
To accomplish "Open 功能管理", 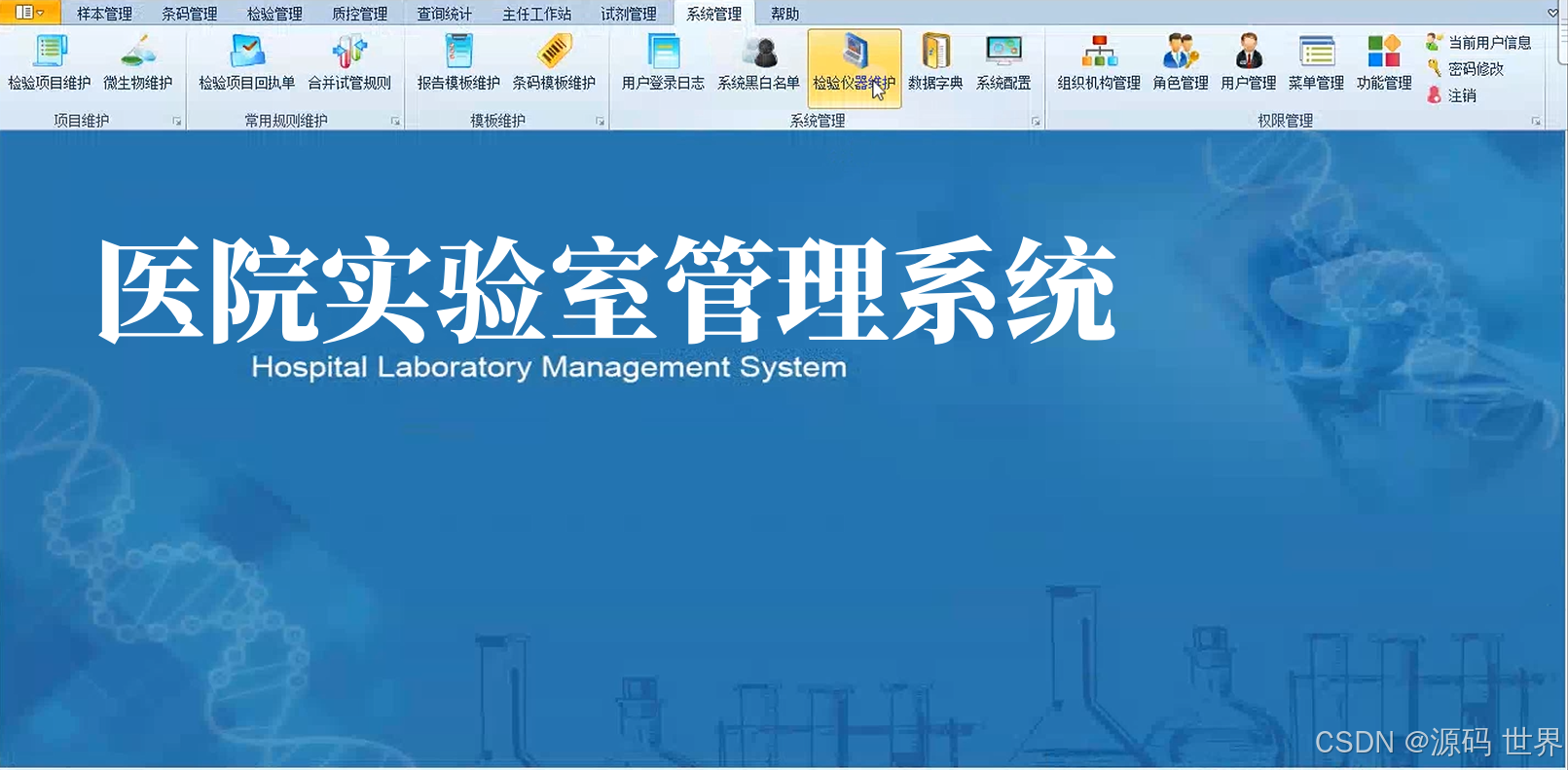I will click(1384, 64).
